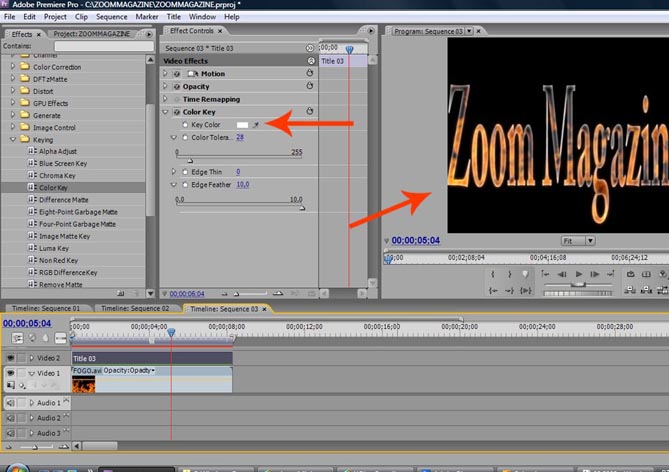669x472 pixels.
Task: Reset the Motion effect
Action: [x=309, y=73]
